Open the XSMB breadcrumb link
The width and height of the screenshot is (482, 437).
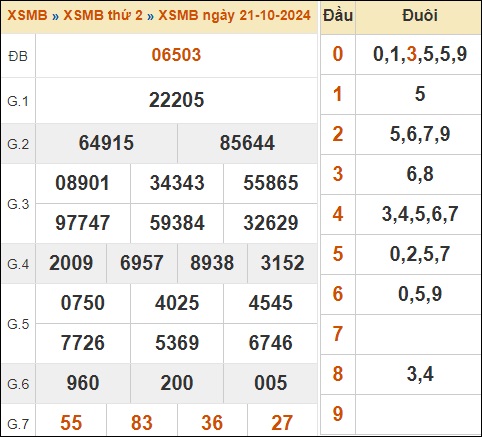27,15
